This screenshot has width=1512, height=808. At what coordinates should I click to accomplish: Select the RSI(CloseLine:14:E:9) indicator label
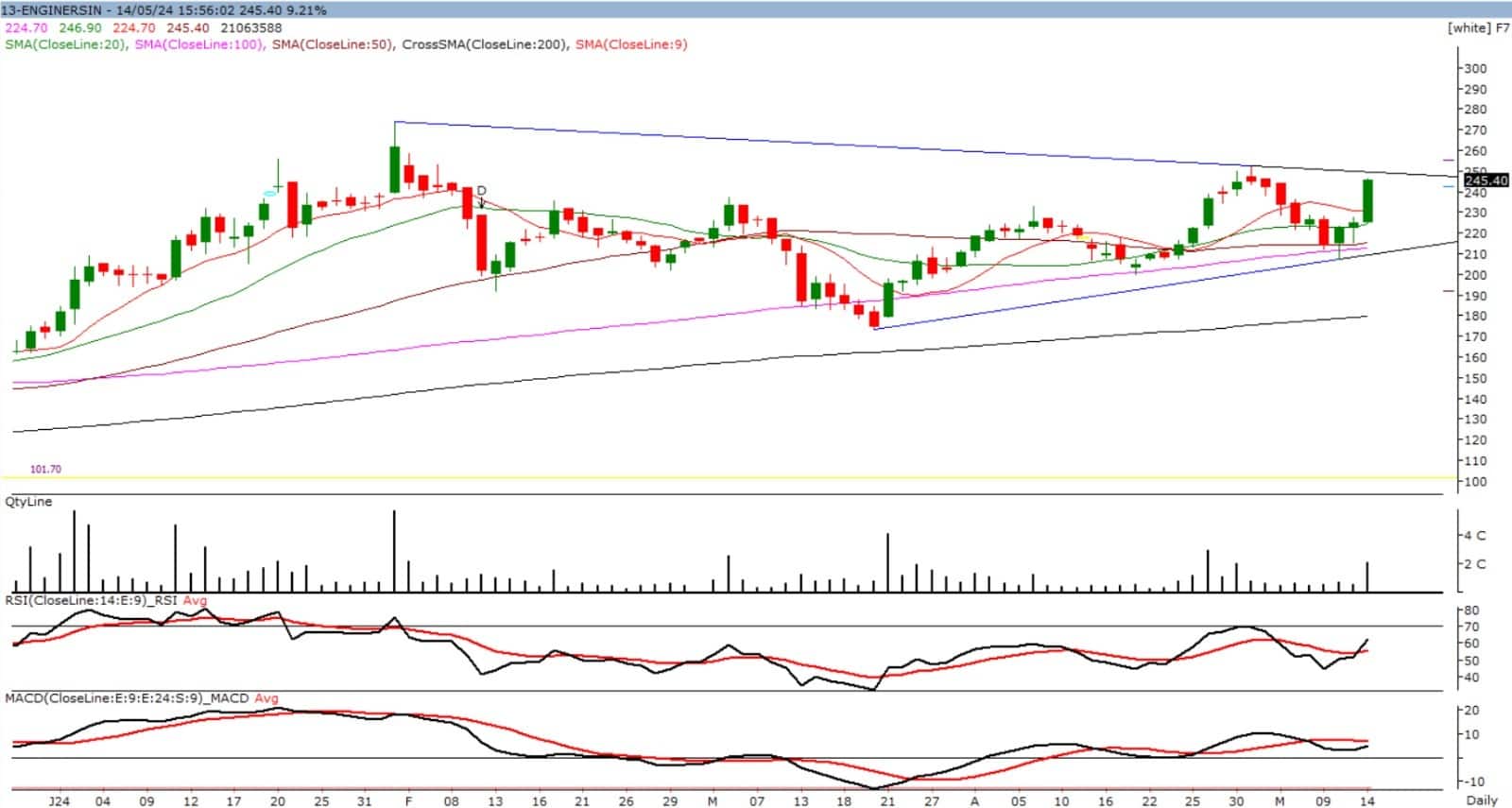(92, 600)
